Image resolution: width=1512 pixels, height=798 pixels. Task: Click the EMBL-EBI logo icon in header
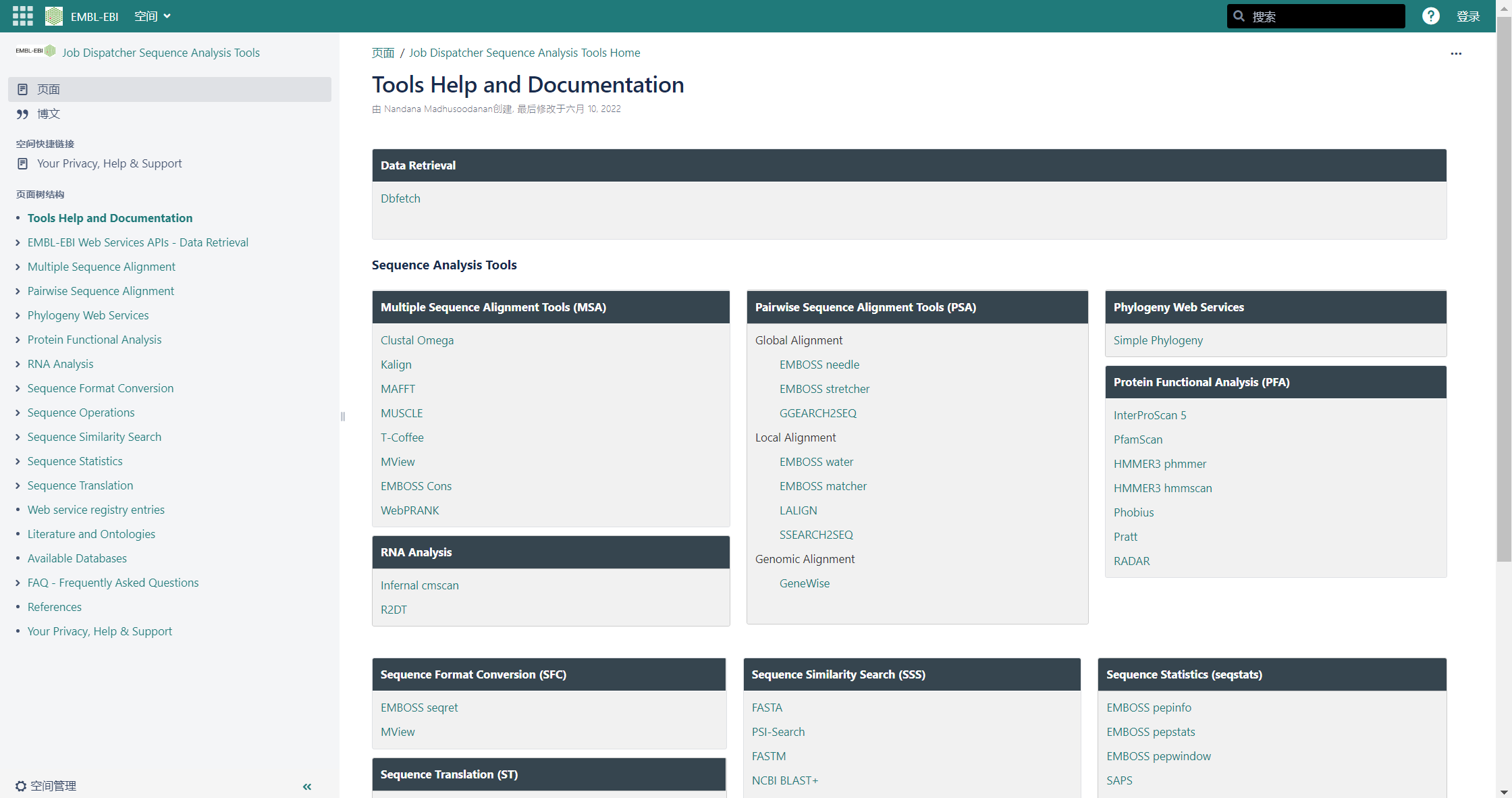[54, 16]
